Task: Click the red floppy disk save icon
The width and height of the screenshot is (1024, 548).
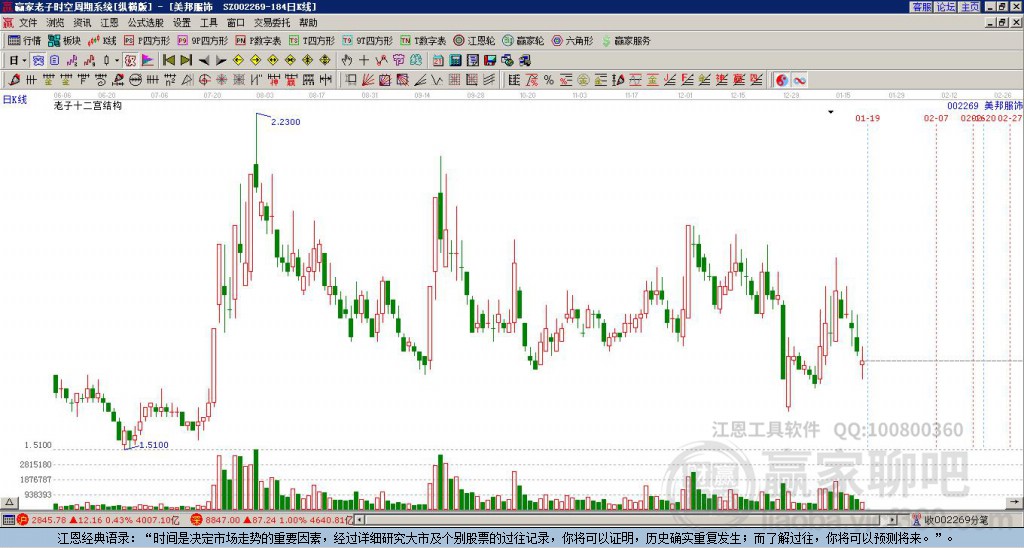Action: [490, 61]
